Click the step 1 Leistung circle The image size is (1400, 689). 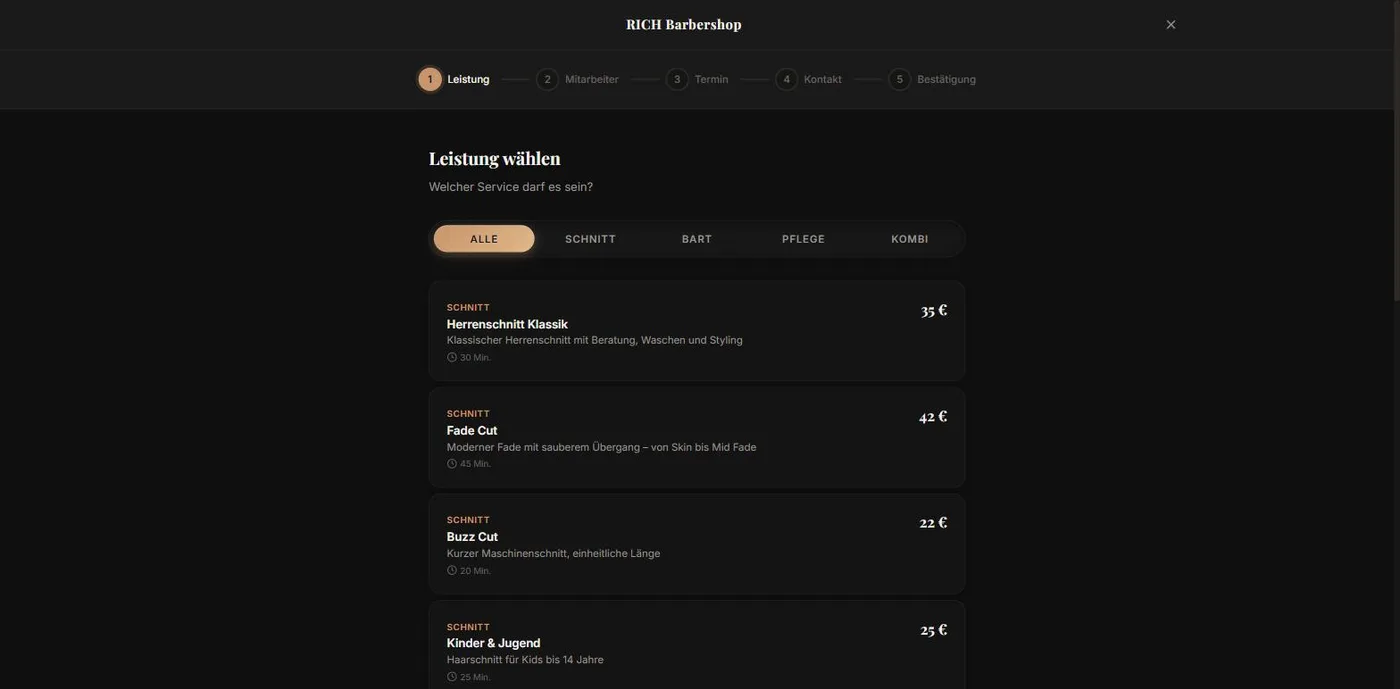430,79
